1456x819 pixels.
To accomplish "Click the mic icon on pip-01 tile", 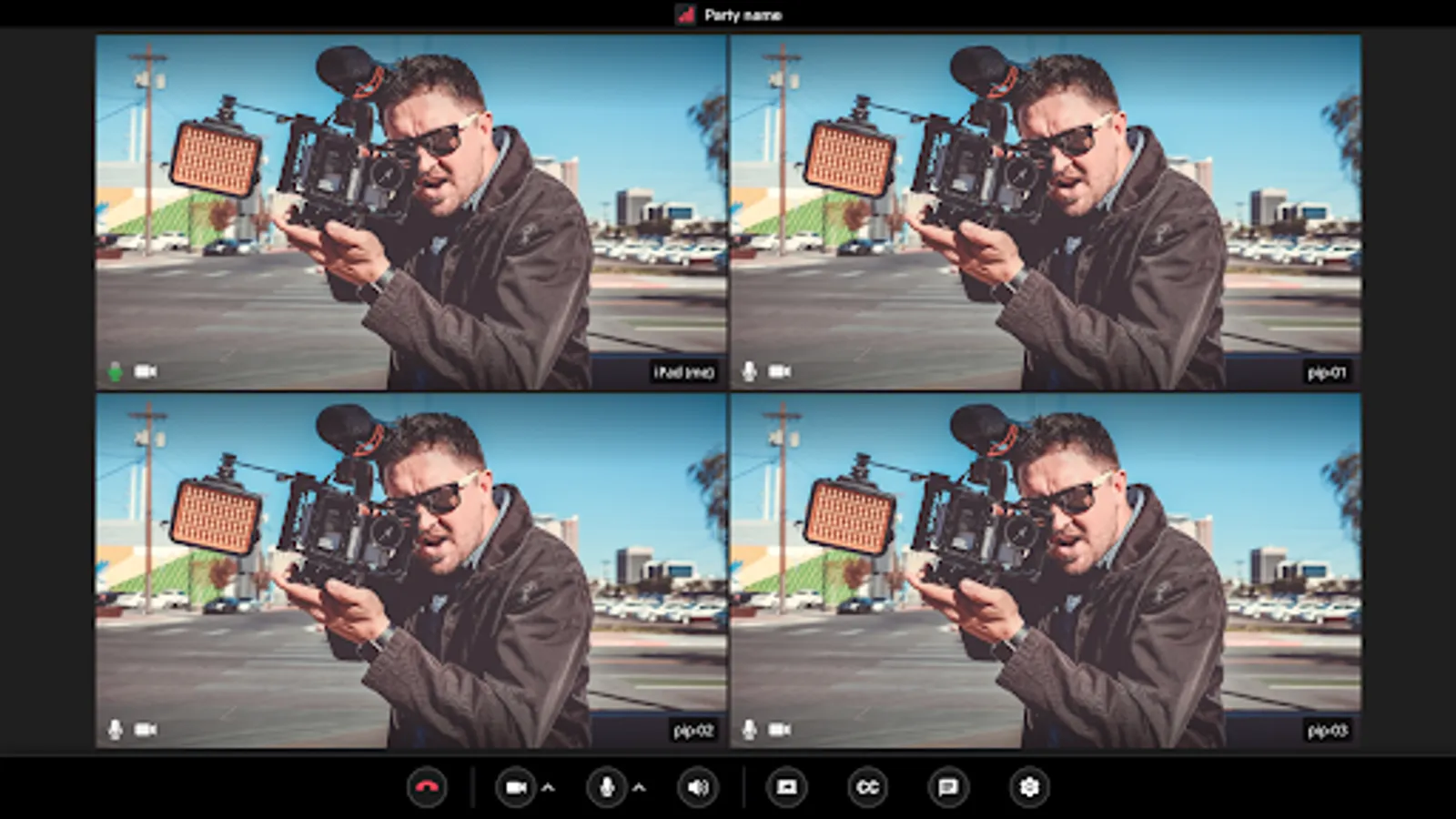I will 749,371.
